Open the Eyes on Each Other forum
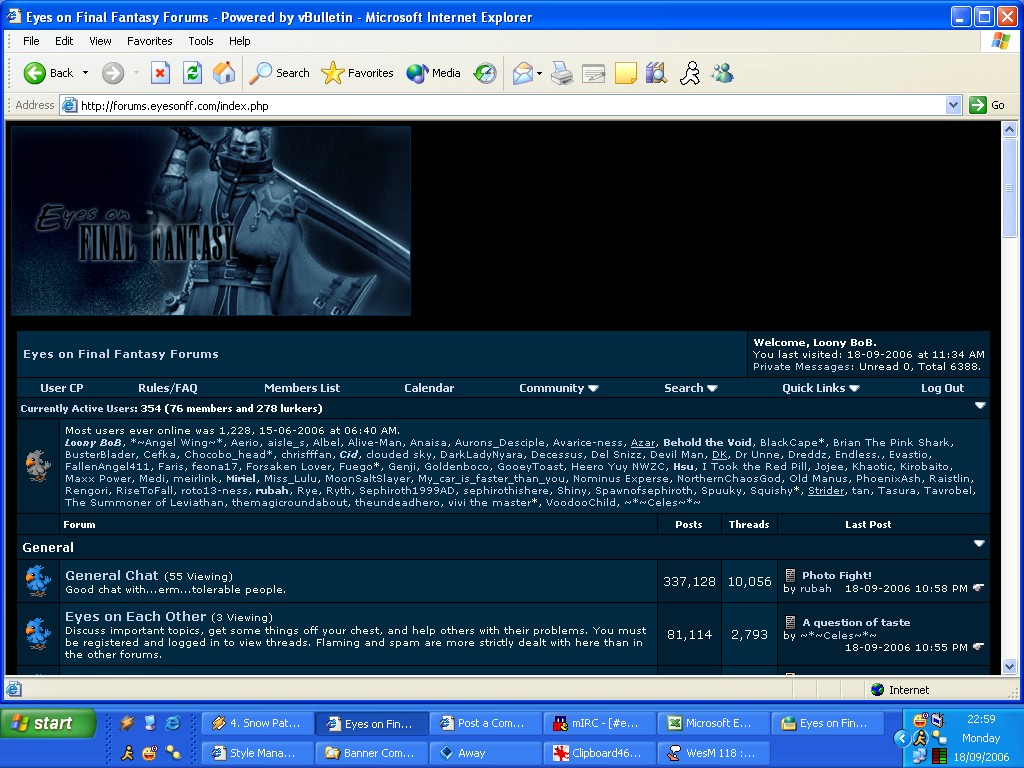 (x=136, y=616)
